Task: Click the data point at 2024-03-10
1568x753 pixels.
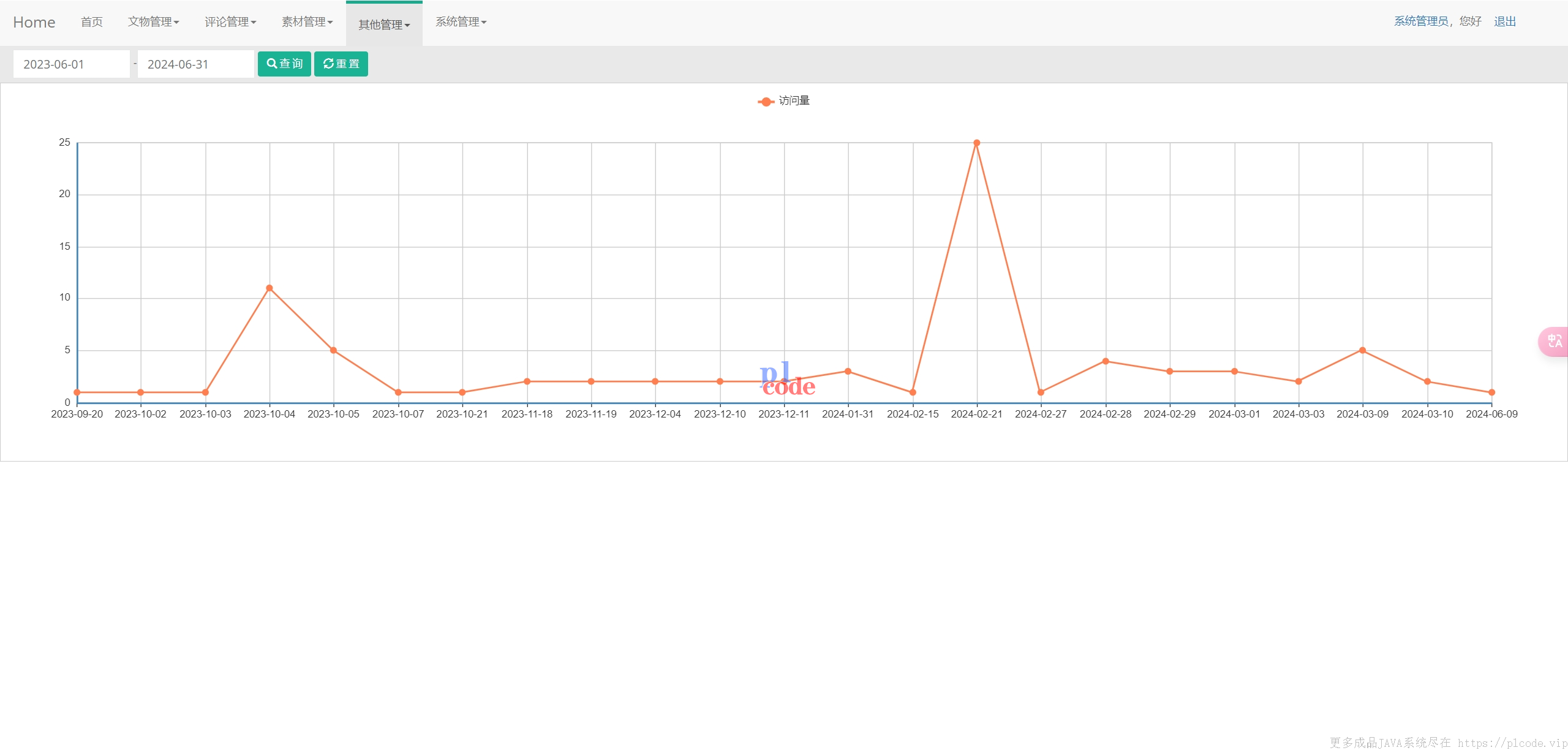Action: (x=1427, y=381)
